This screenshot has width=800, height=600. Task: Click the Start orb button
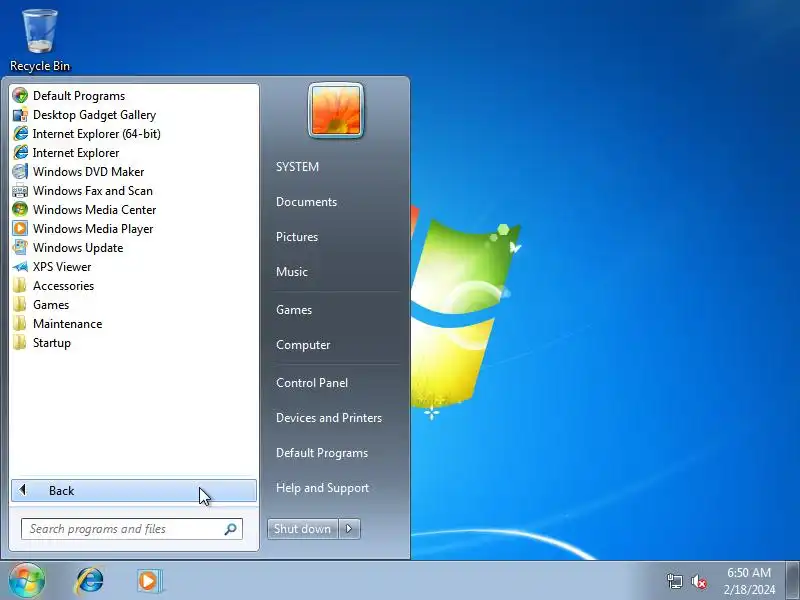(27, 580)
